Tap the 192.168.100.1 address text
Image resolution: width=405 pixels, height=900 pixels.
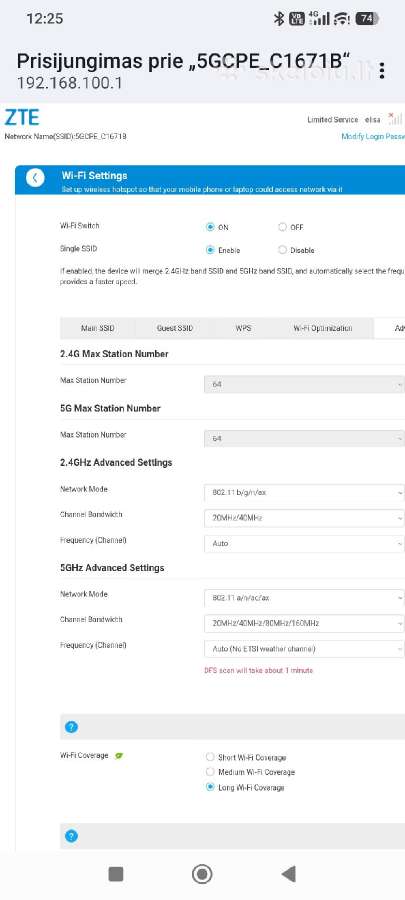click(x=70, y=83)
